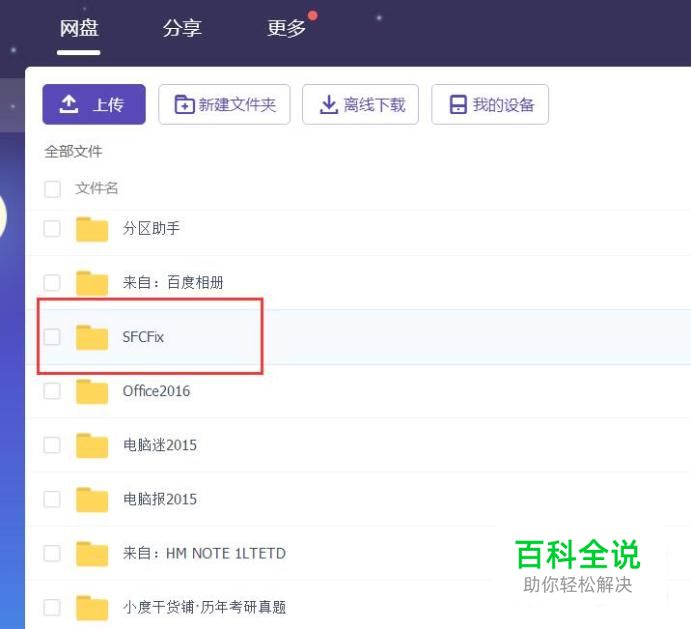The image size is (691, 629).
Task: Check the box for 电脑报2015 folder
Action: (x=52, y=499)
